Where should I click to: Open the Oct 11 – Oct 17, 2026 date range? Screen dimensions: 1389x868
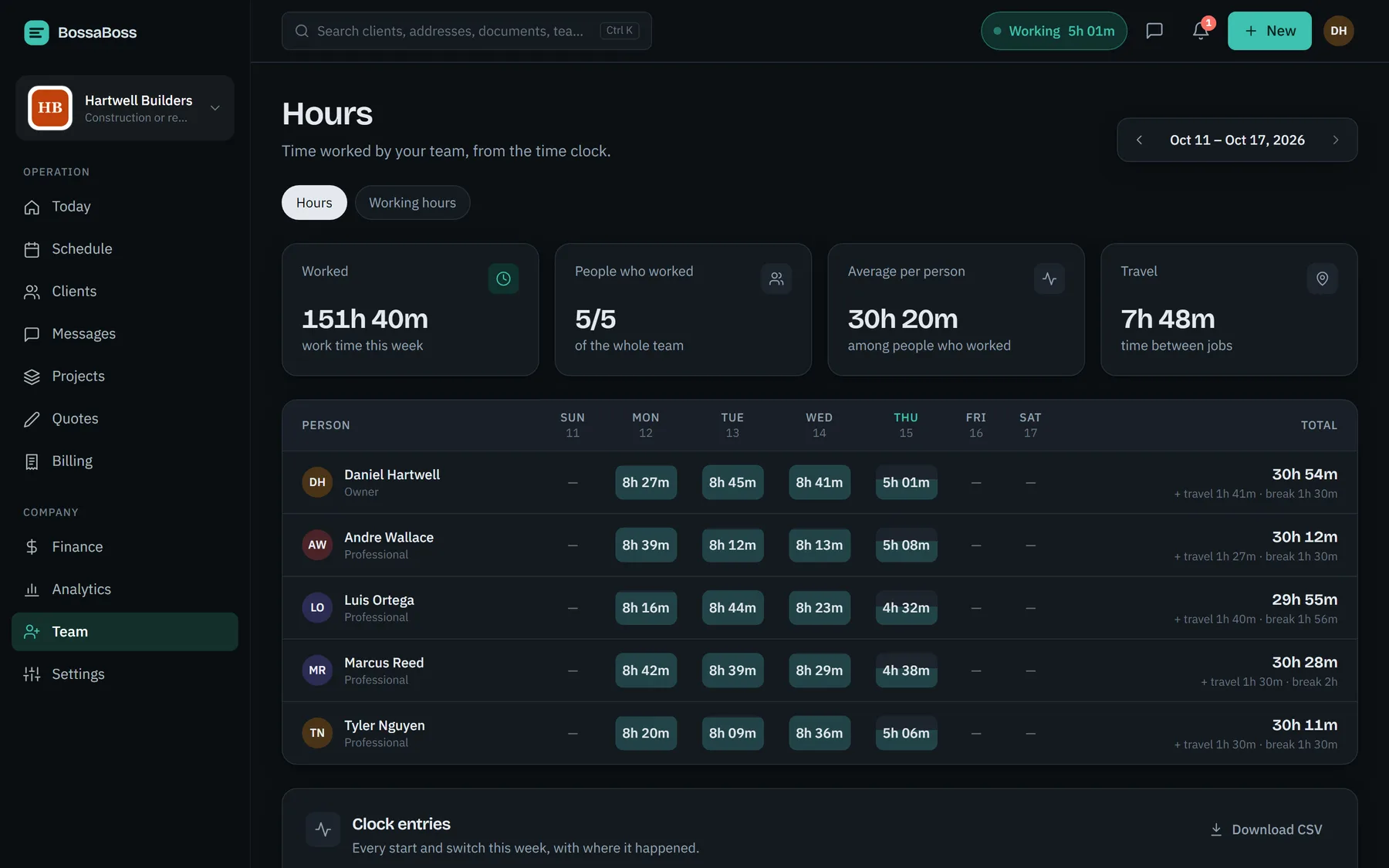(x=1237, y=140)
